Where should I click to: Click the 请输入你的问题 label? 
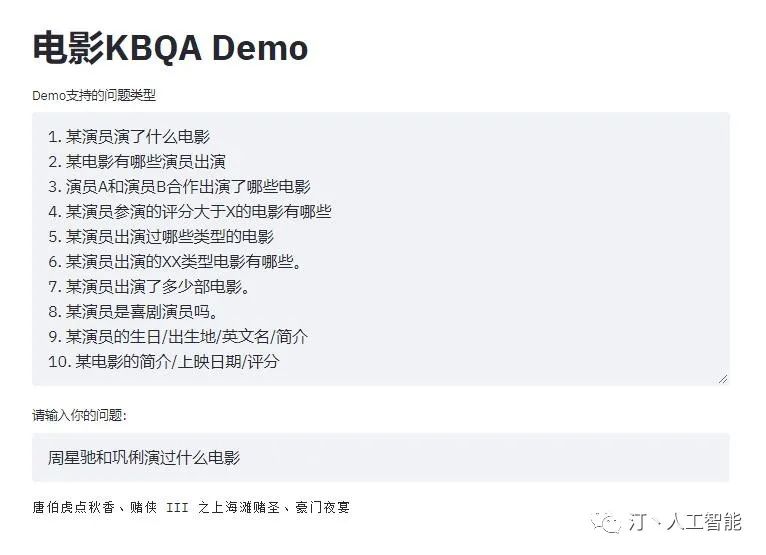click(x=79, y=415)
